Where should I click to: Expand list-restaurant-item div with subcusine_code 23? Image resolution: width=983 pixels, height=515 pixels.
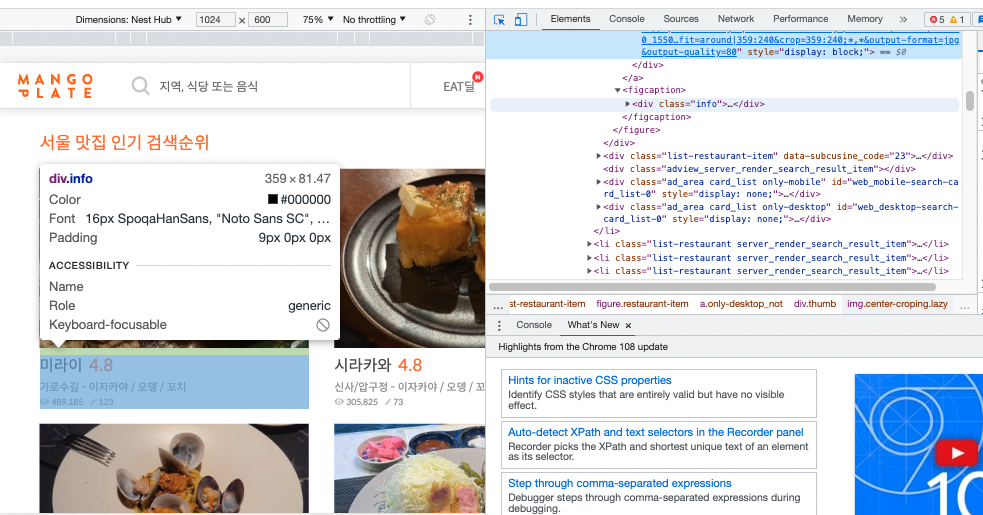coord(599,156)
